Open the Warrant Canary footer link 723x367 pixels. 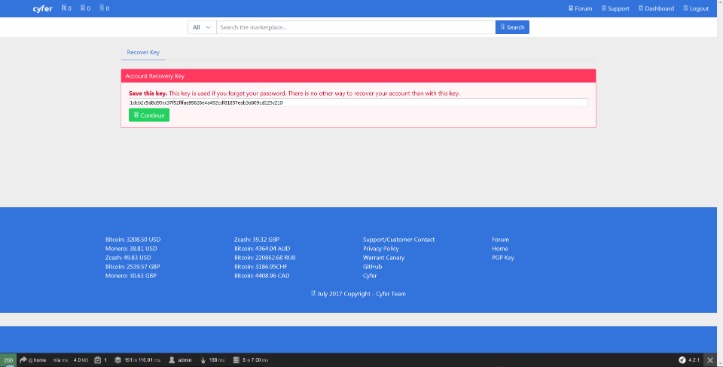(x=383, y=258)
